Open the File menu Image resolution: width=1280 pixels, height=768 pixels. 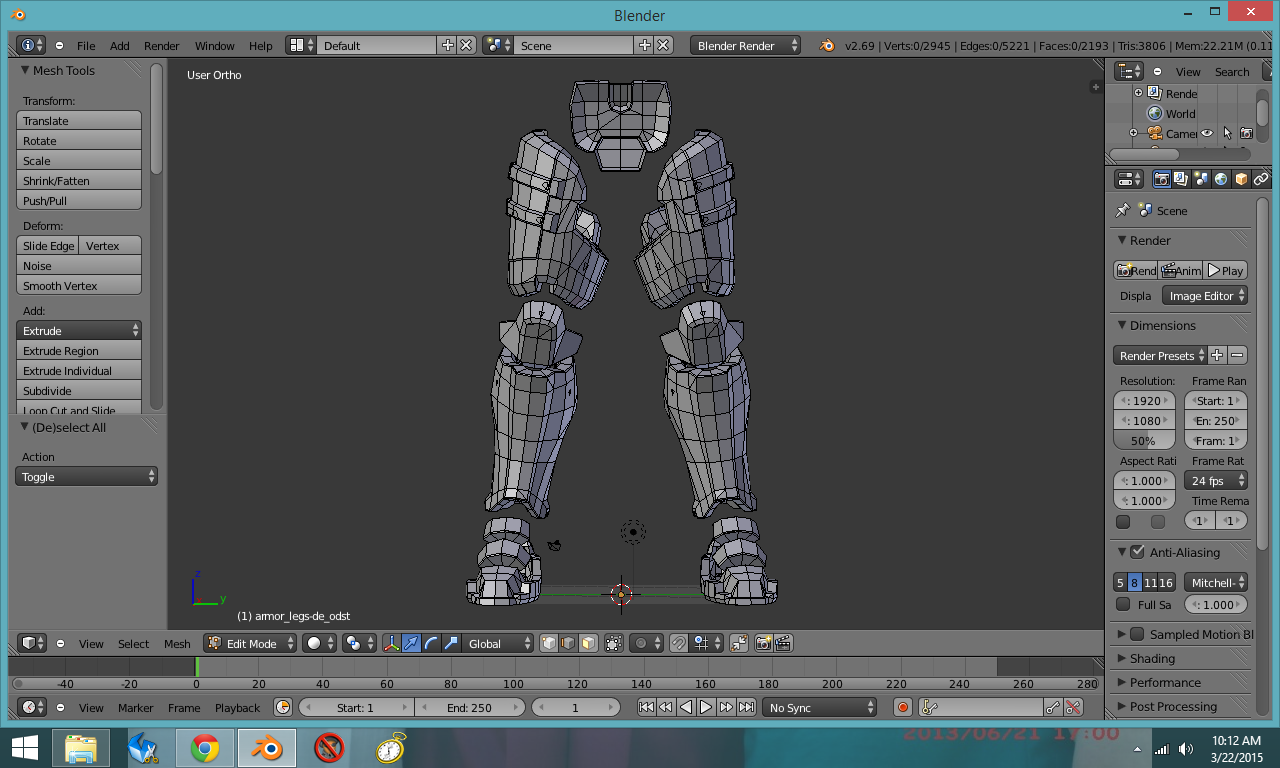[x=86, y=46]
